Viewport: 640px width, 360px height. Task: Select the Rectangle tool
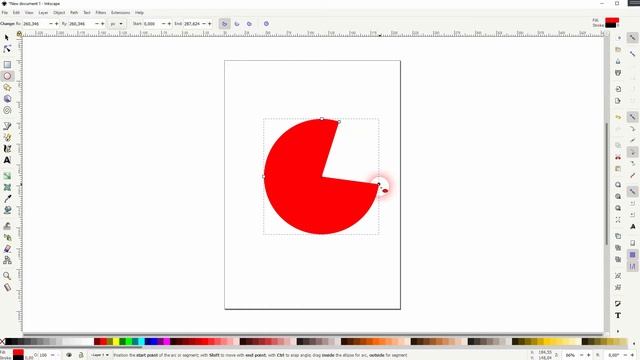click(7, 64)
